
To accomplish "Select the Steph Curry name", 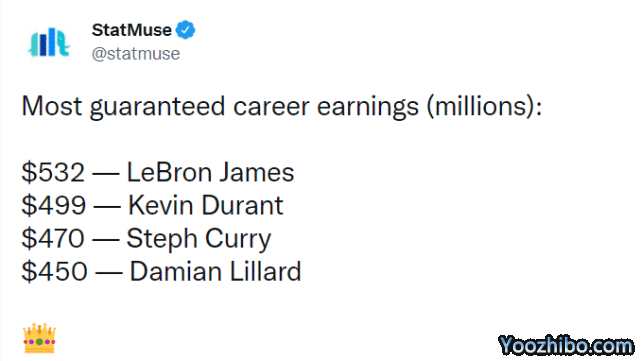I will click(x=199, y=239).
